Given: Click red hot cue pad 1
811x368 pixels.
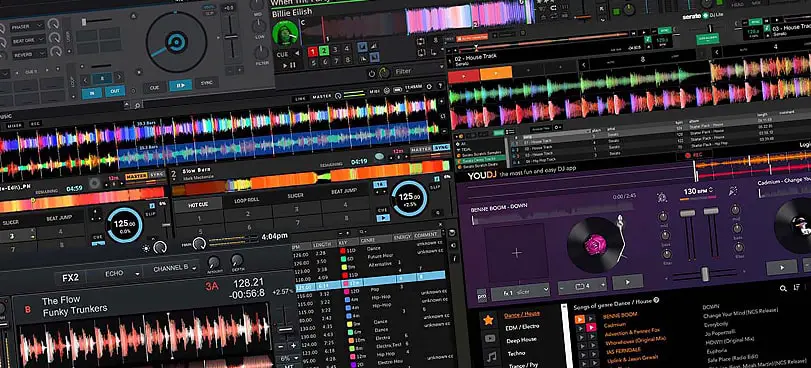Looking at the screenshot, I should coord(312,51).
